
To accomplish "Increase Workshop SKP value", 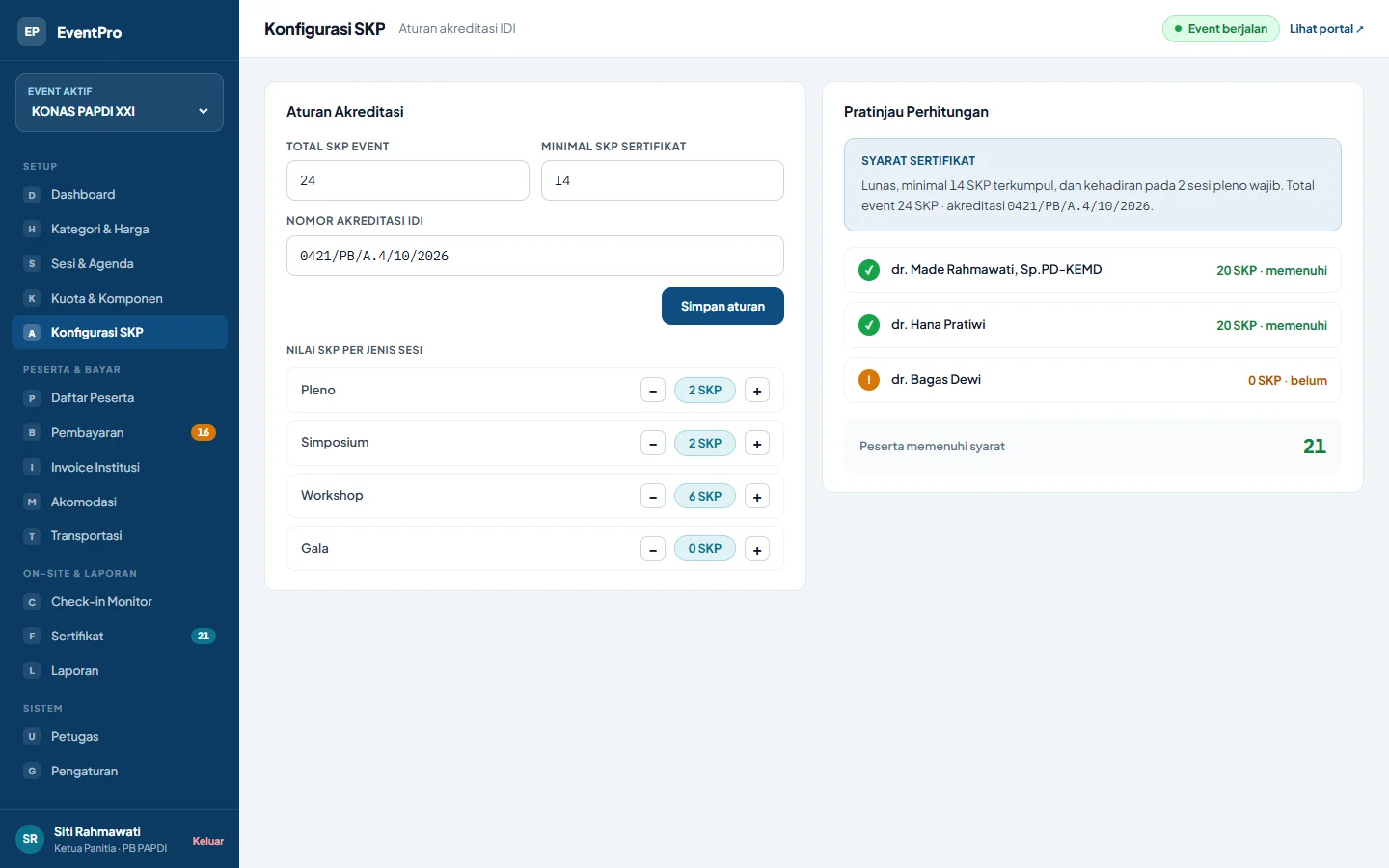I will point(757,497).
